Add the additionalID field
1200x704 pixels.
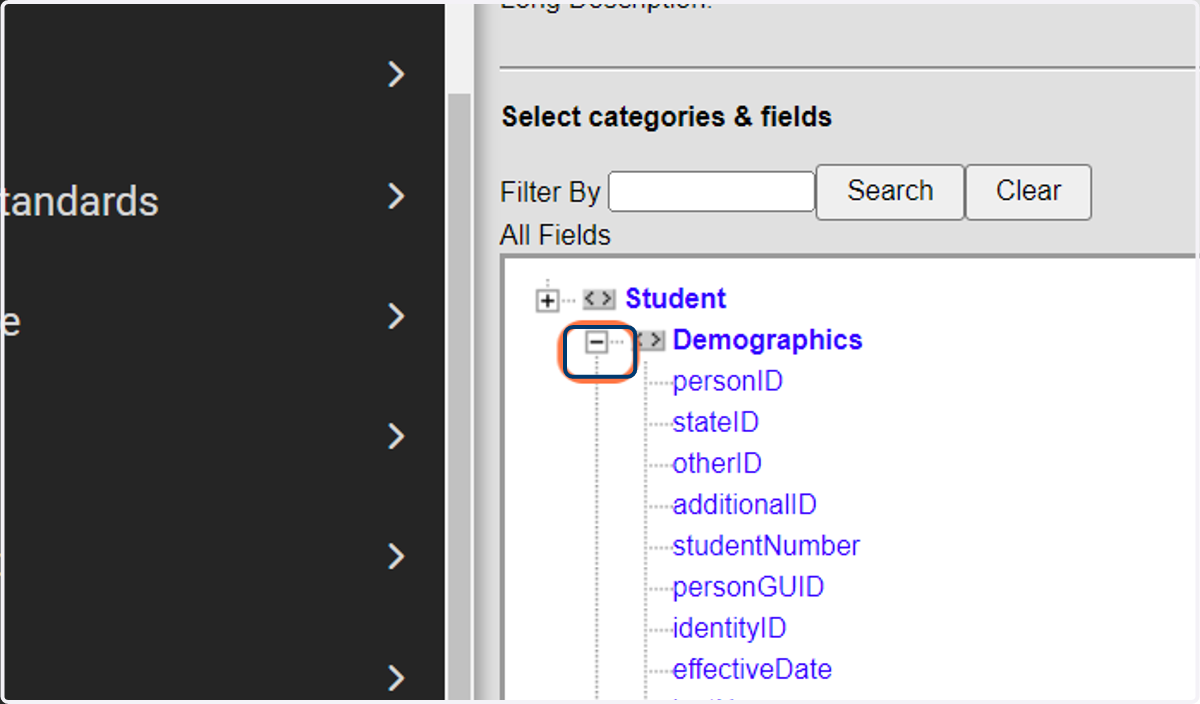745,504
